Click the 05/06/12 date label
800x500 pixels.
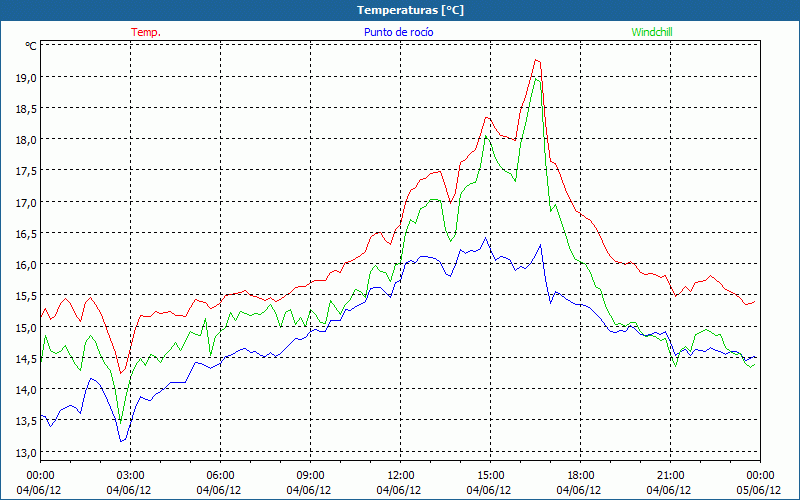pyautogui.click(x=759, y=490)
